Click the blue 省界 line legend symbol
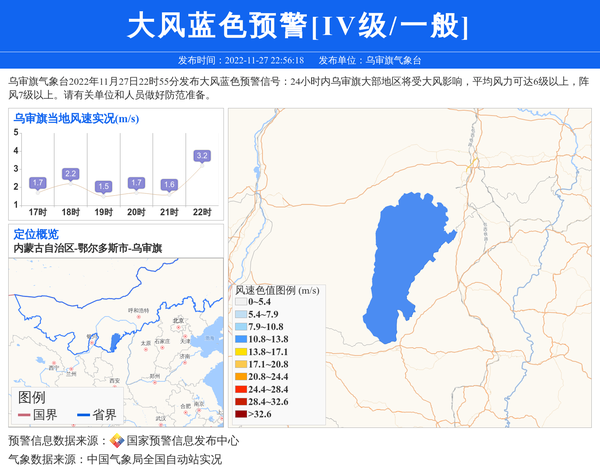Viewport: 600px width, 471px height. (x=81, y=415)
